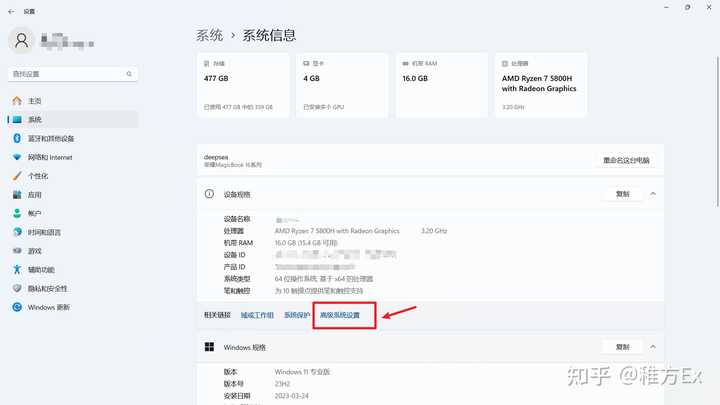This screenshot has height=405, width=720.
Task: Open 时间和语言 time and language
Action: 73,232
